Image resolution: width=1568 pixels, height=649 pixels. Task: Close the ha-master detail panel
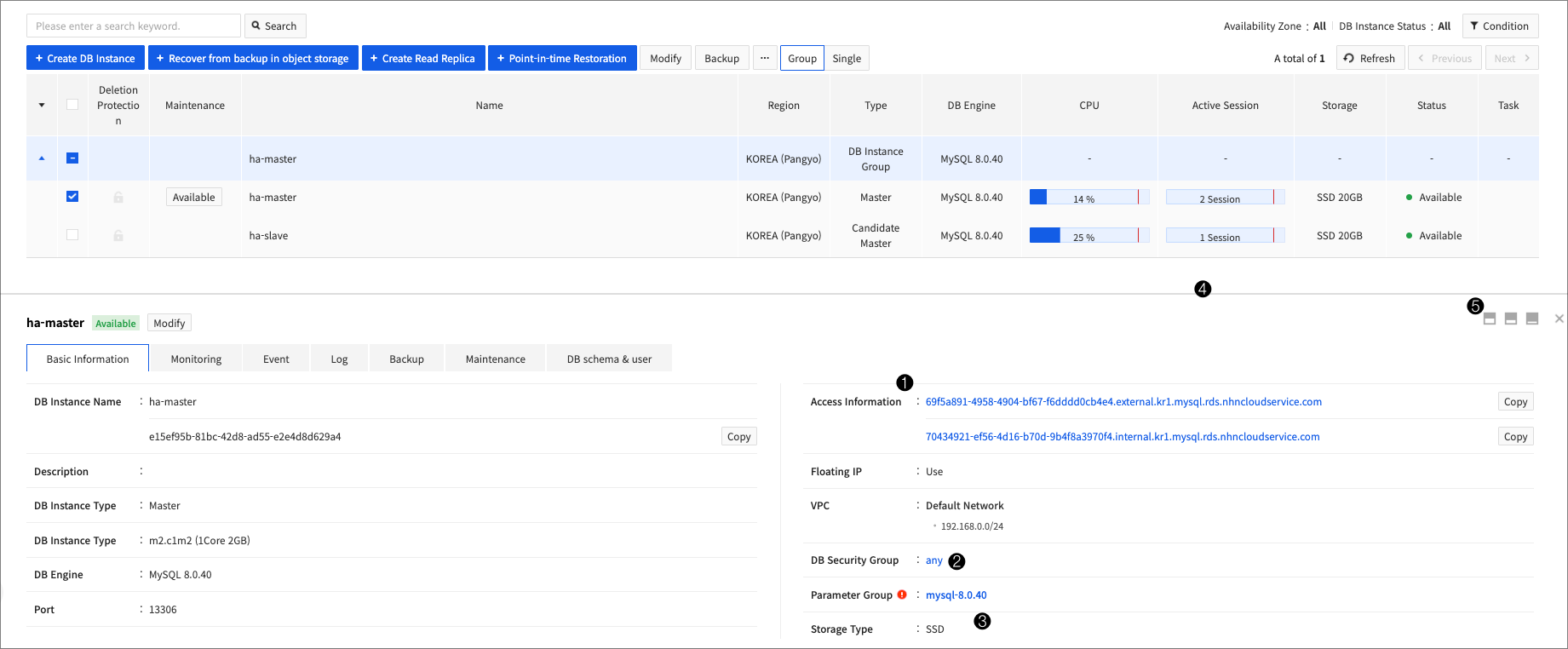pos(1559,319)
